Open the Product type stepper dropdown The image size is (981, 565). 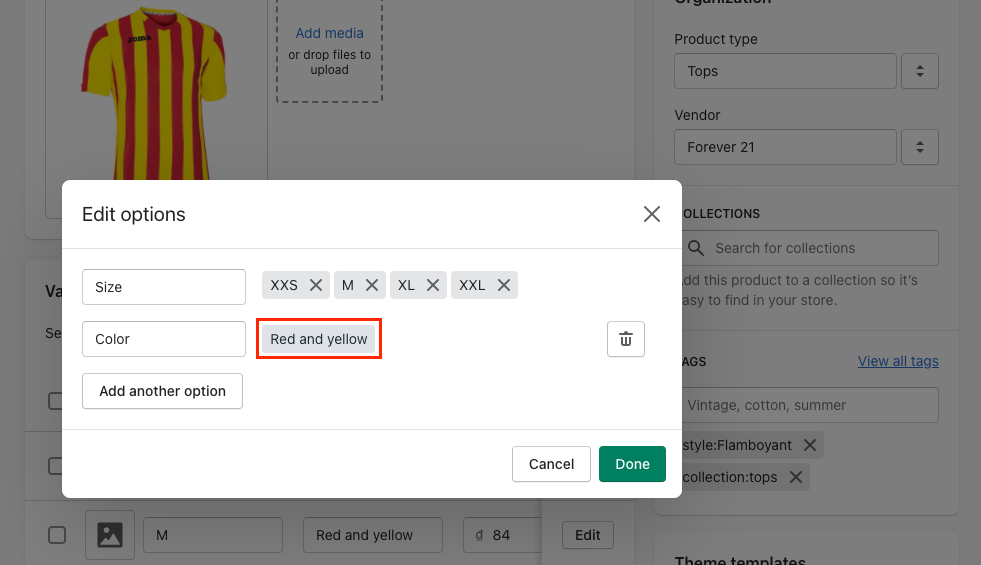(920, 71)
